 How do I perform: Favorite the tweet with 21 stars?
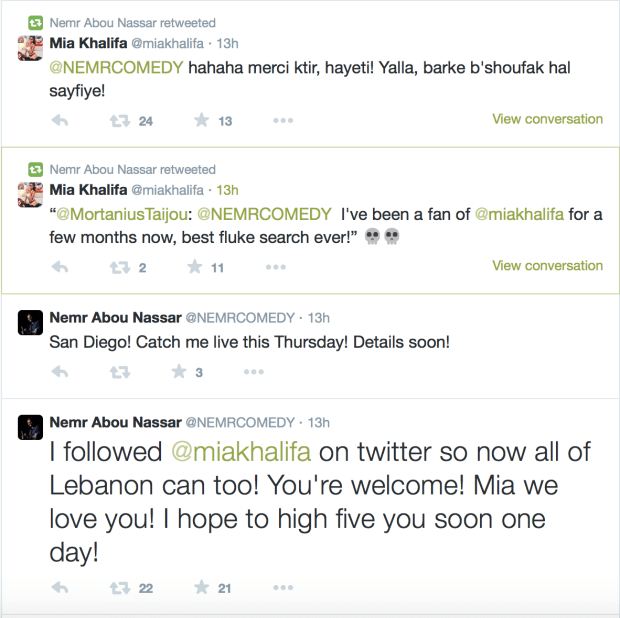(x=201, y=588)
